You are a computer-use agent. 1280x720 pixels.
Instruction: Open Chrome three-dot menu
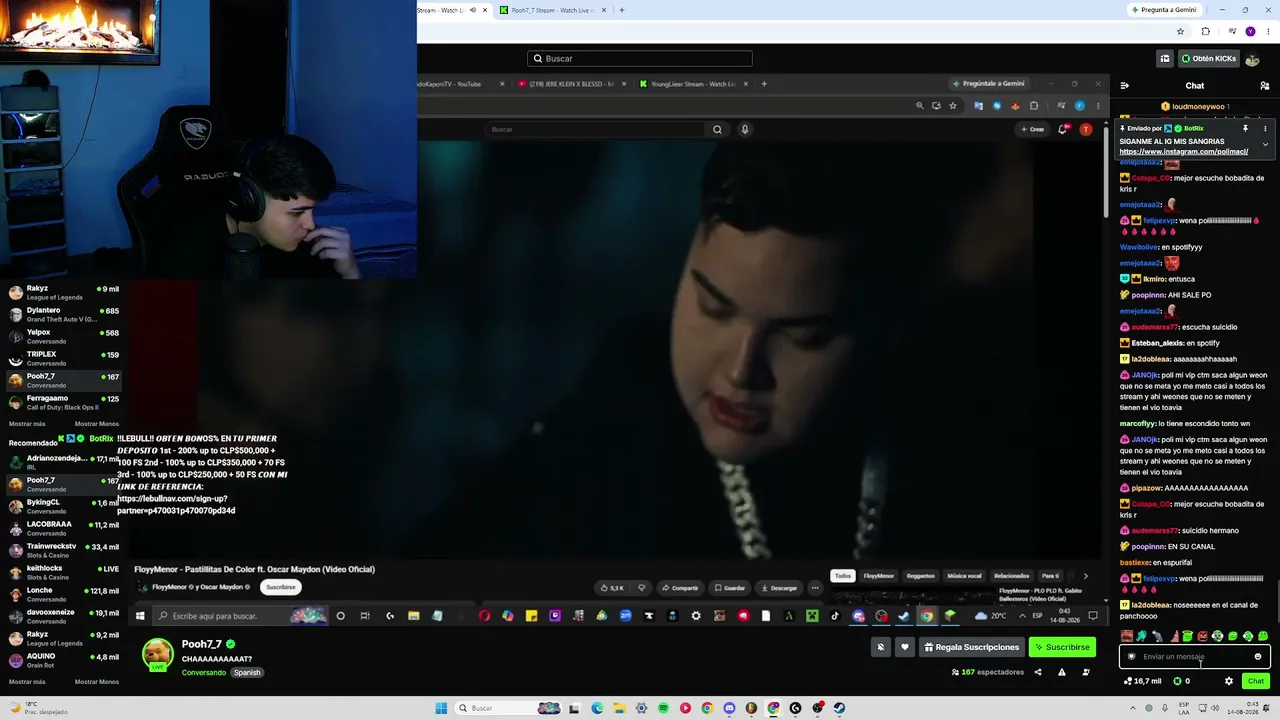tap(1268, 31)
